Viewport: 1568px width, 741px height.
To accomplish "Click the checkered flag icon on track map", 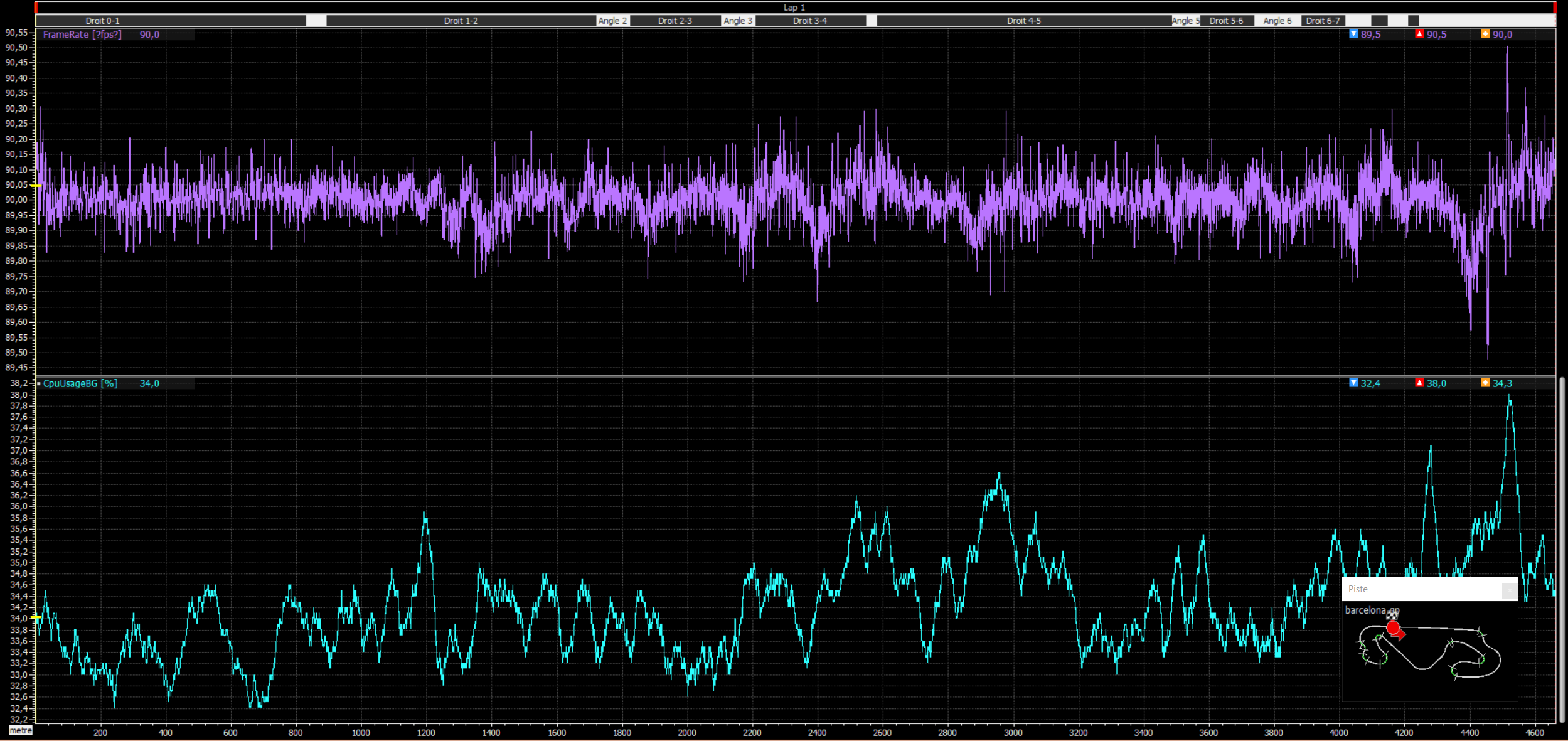I will (1392, 615).
